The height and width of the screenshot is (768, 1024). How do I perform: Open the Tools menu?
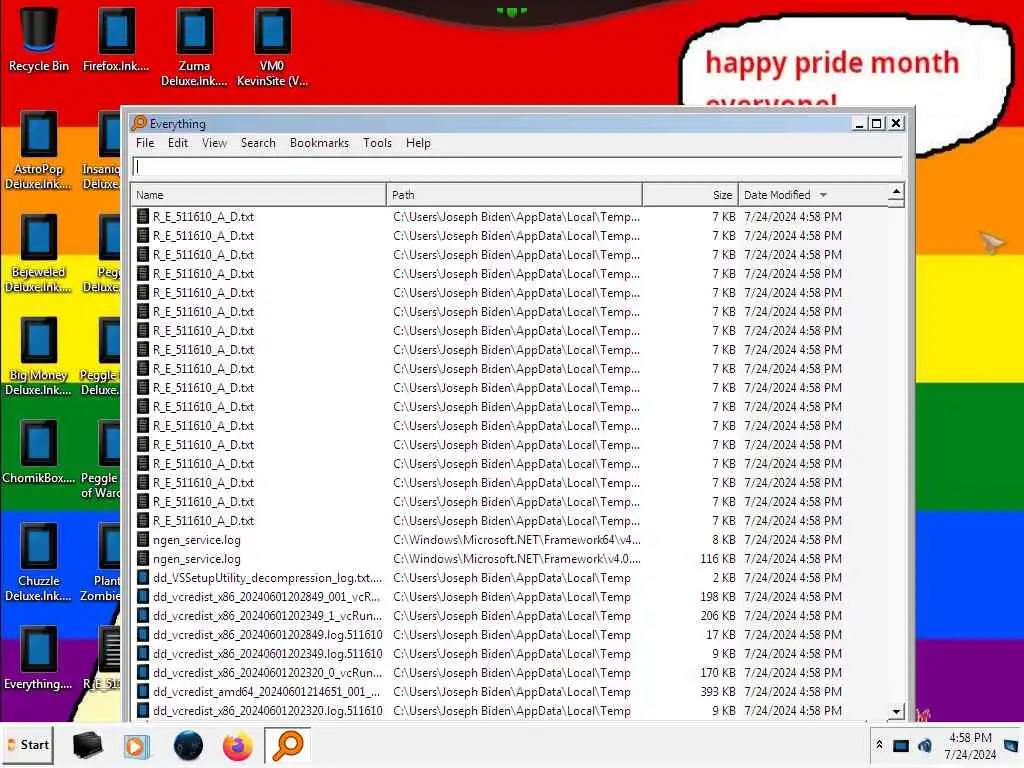click(x=377, y=143)
